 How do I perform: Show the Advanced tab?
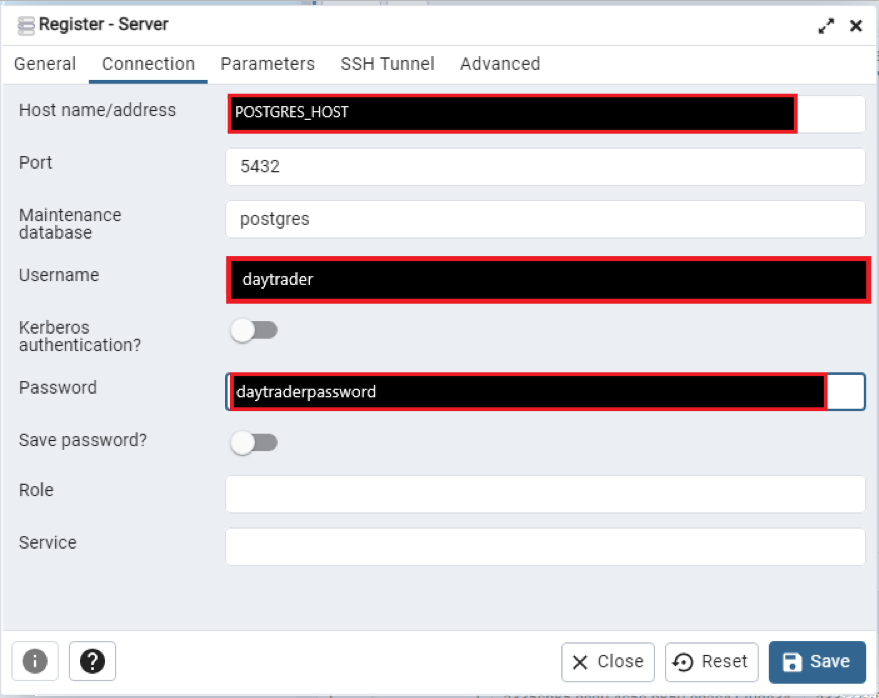coord(500,64)
